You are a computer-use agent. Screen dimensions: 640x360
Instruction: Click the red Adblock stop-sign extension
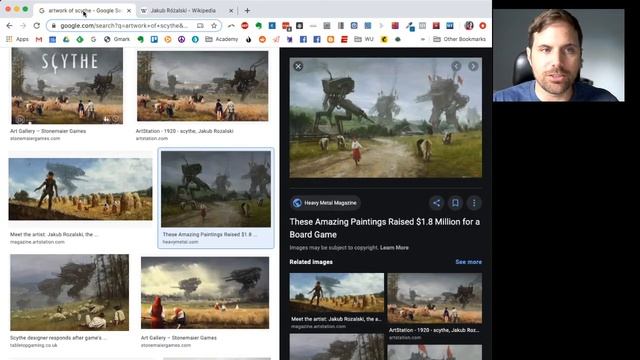pyautogui.click(x=245, y=26)
